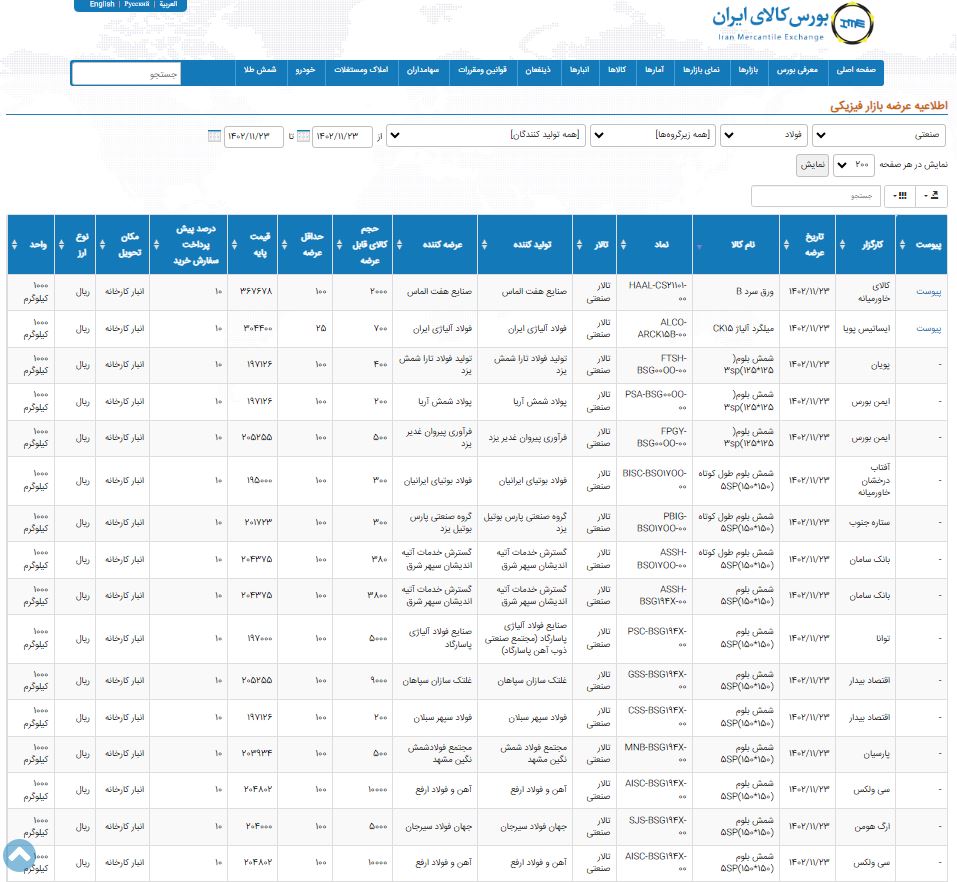This screenshot has height=882, width=957.
Task: Open the همه زیرگروه‌ها subgroup dropdown
Action: 653,135
